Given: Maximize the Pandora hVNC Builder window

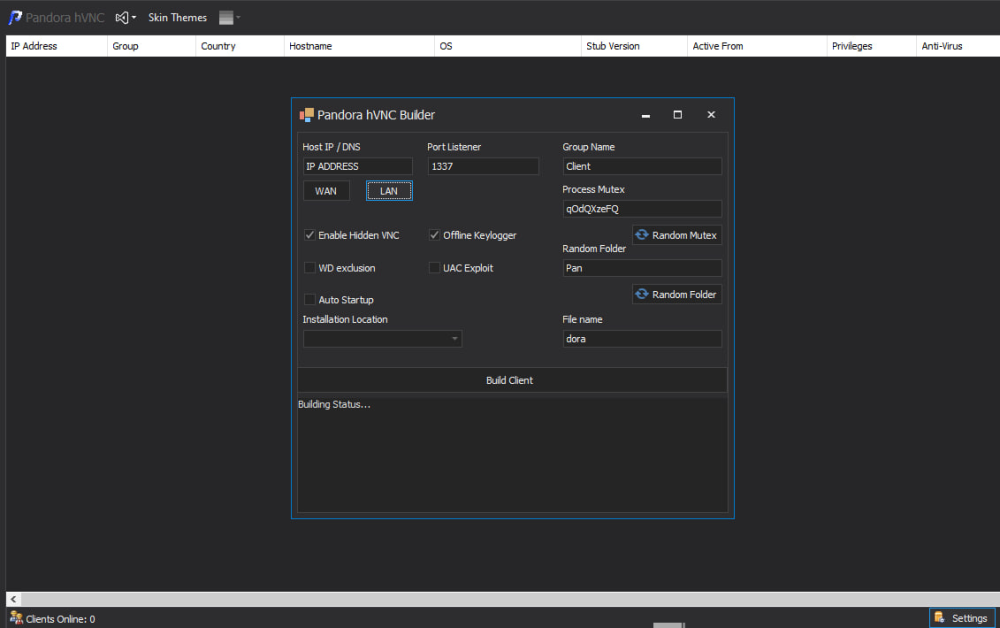Looking at the screenshot, I should pyautogui.click(x=677, y=115).
